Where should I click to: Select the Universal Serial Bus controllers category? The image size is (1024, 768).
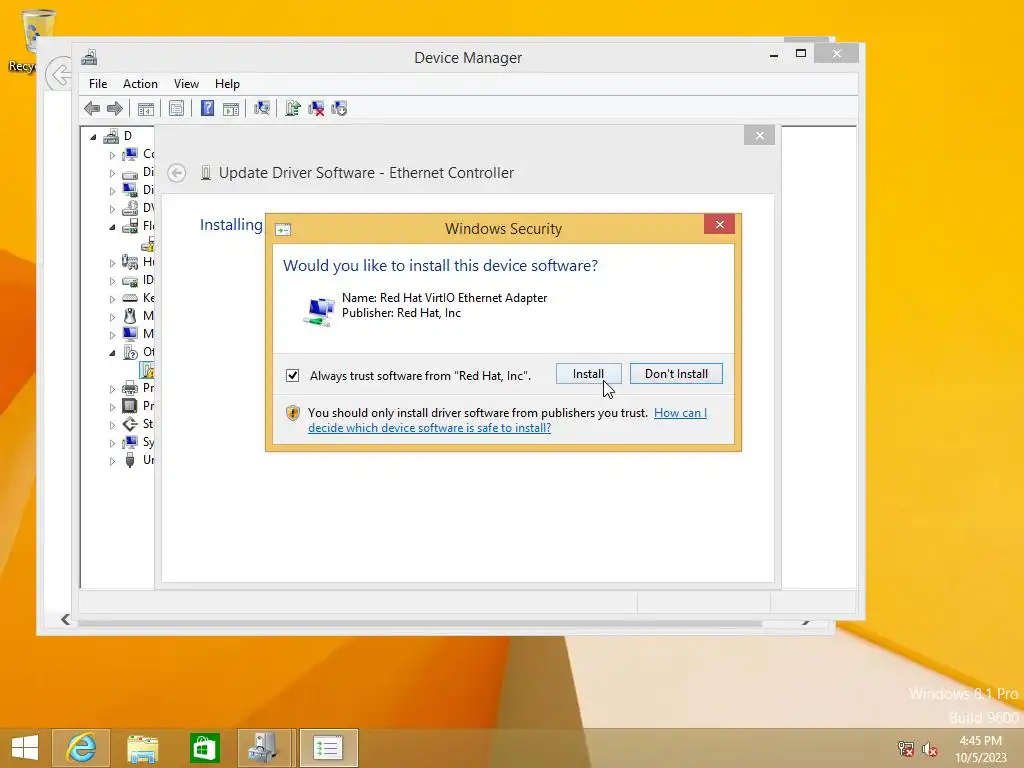(x=138, y=460)
